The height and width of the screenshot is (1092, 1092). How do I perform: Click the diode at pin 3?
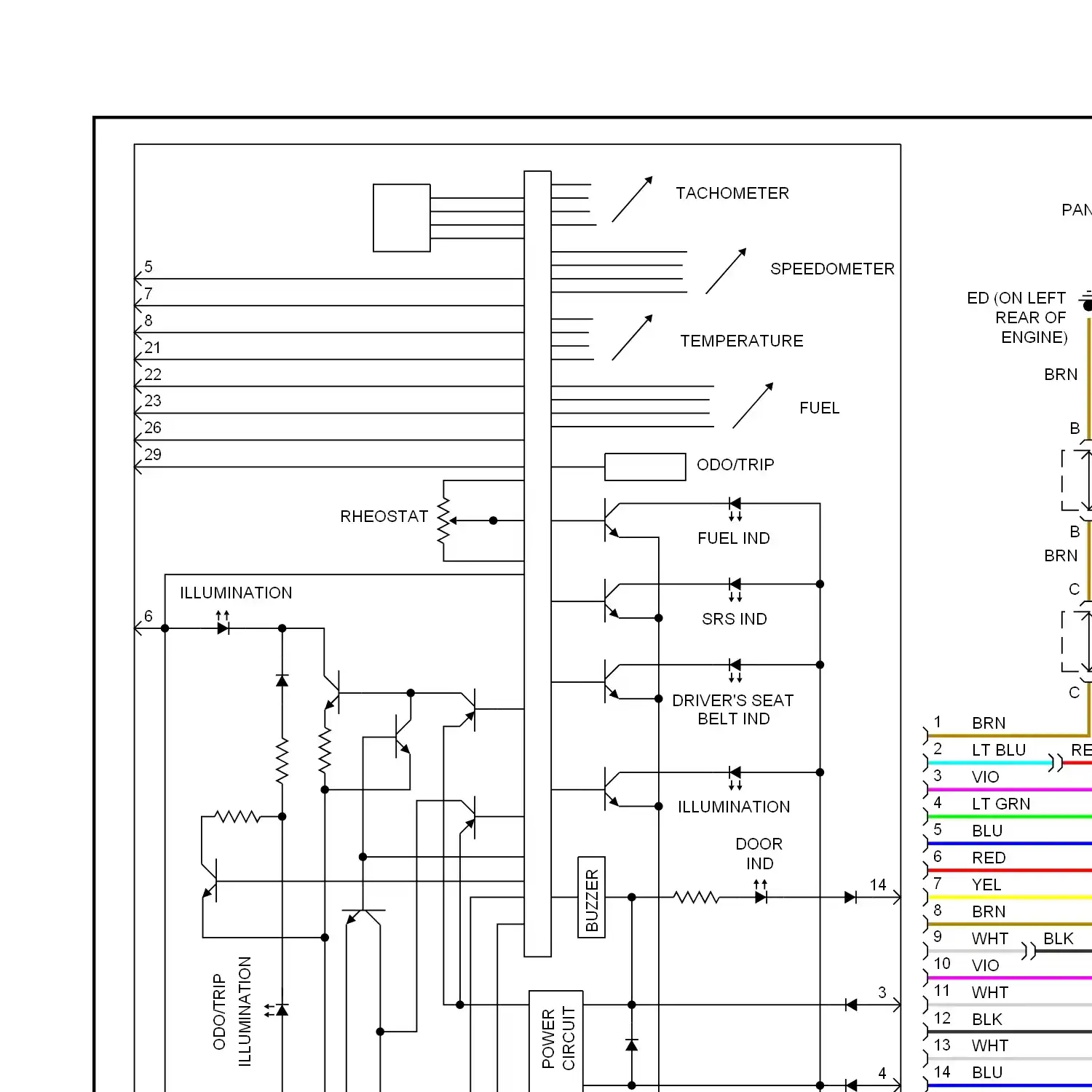851,1005
